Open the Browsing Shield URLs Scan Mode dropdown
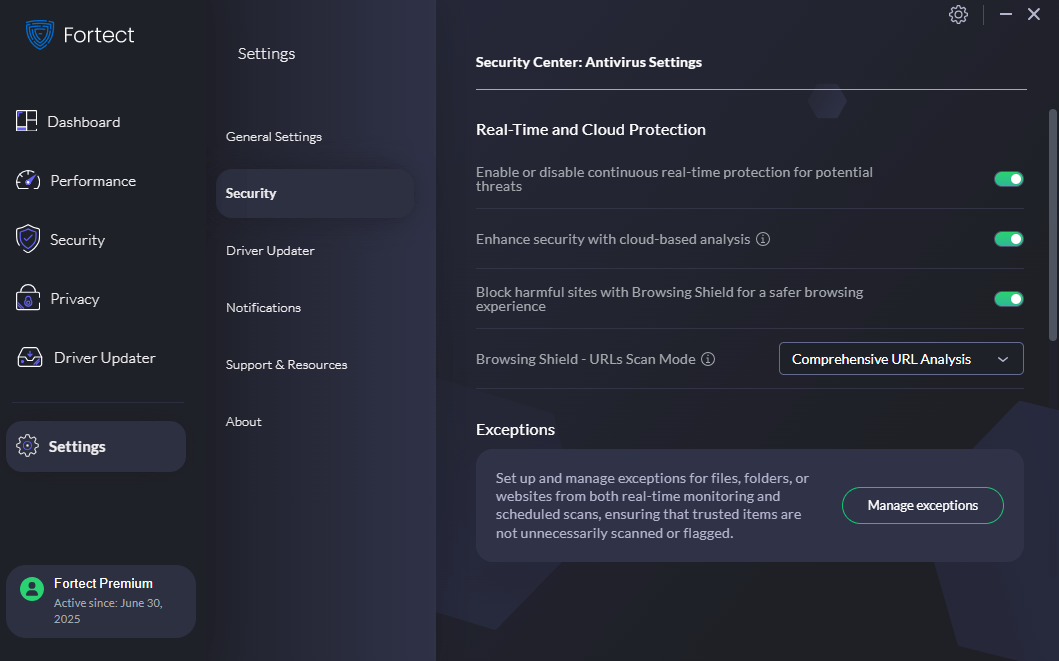 (900, 358)
